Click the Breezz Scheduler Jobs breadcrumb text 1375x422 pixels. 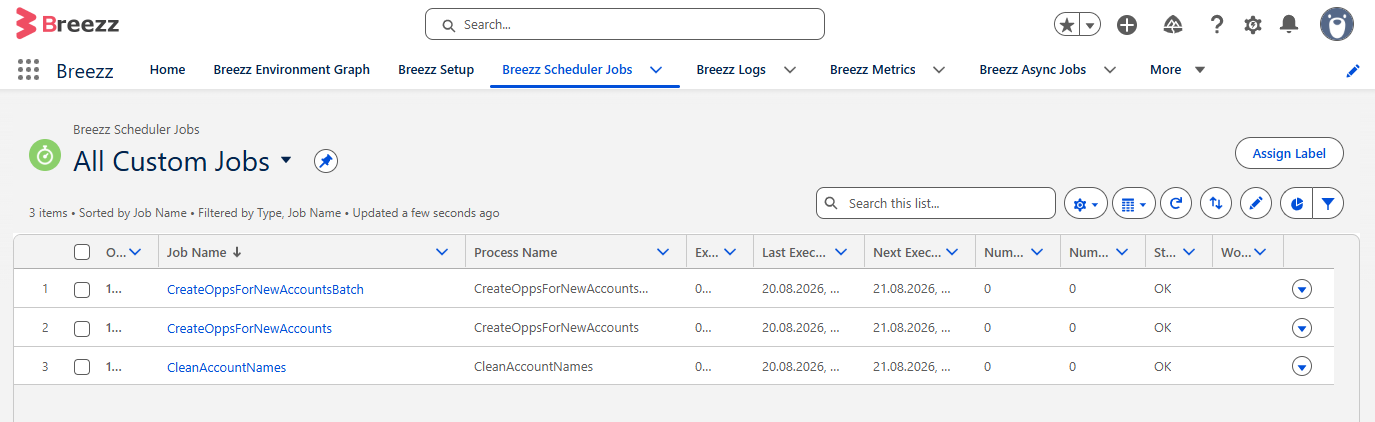(x=136, y=130)
